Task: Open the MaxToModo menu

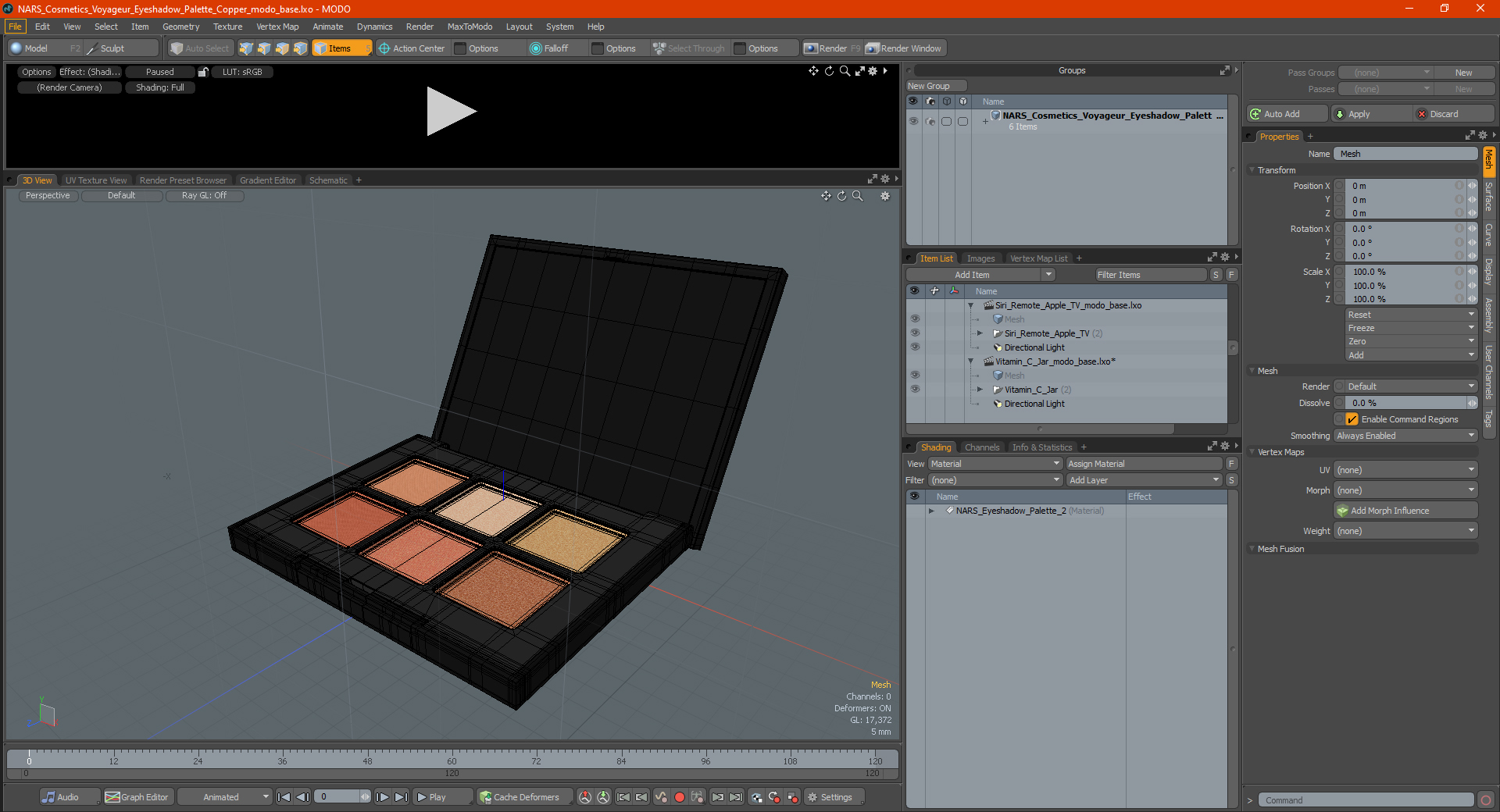Action: pos(470,27)
